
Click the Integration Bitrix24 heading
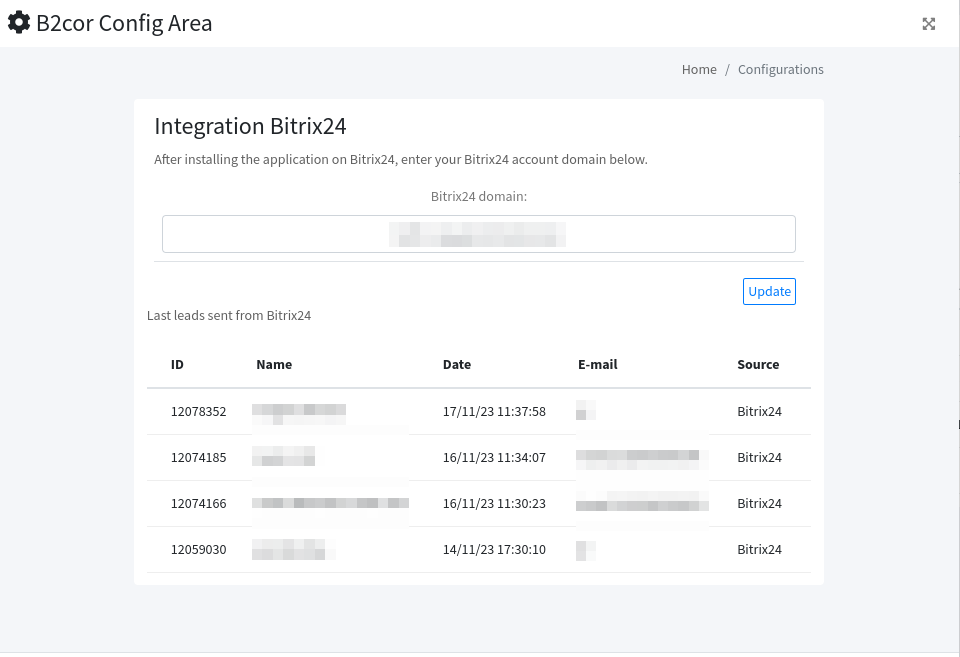pos(250,127)
